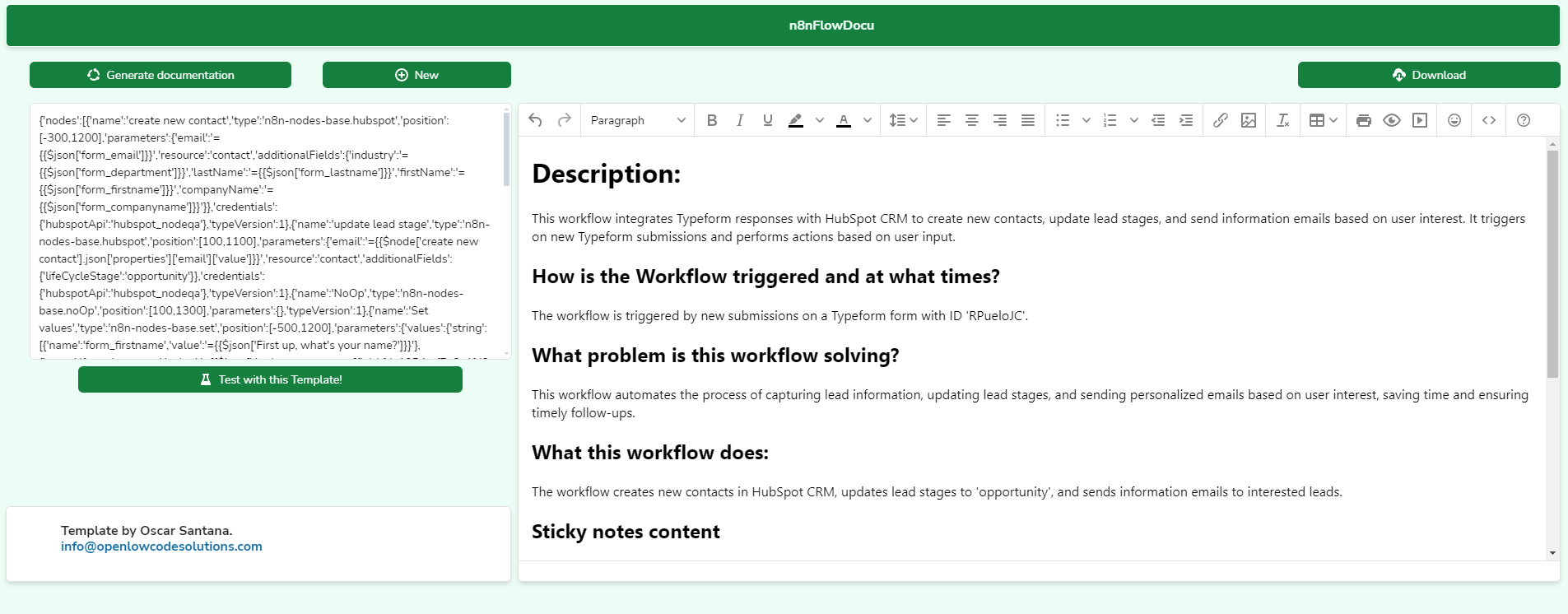Toggle italic formatting
This screenshot has width=1568, height=614.
pyautogui.click(x=740, y=120)
